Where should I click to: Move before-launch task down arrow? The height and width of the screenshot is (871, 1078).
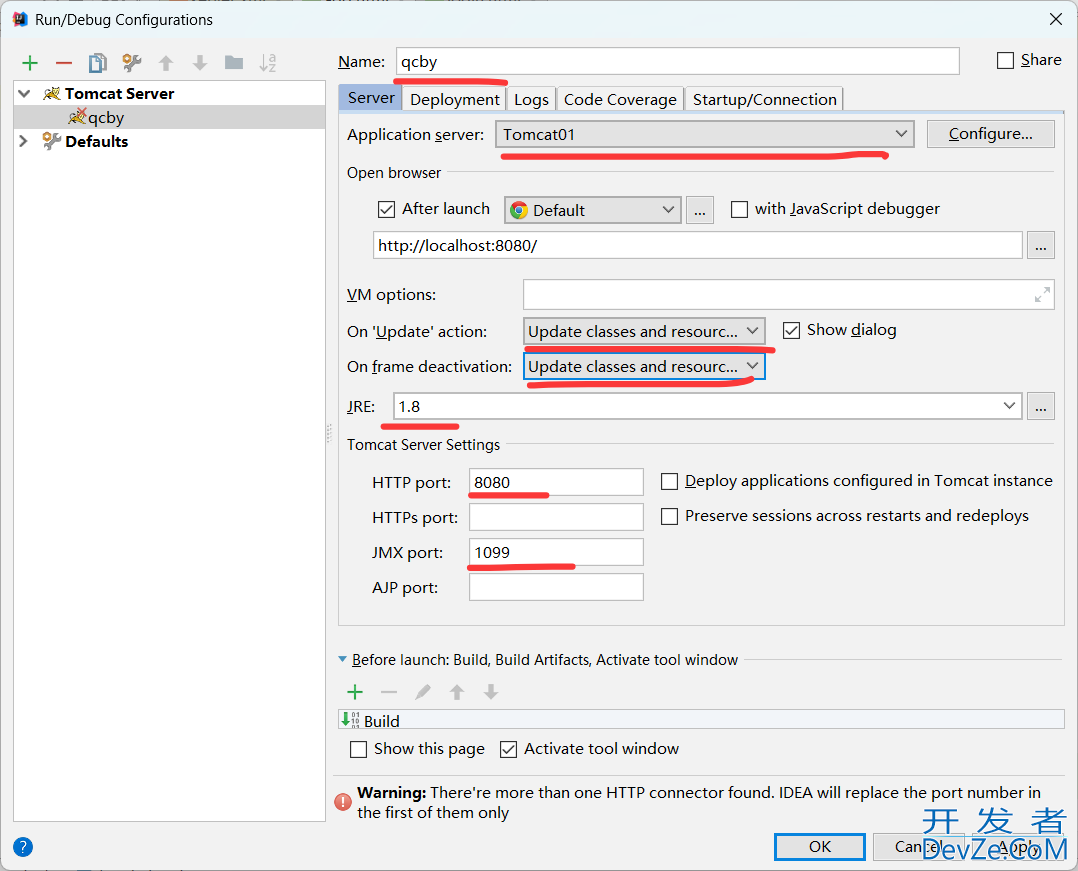click(x=490, y=692)
